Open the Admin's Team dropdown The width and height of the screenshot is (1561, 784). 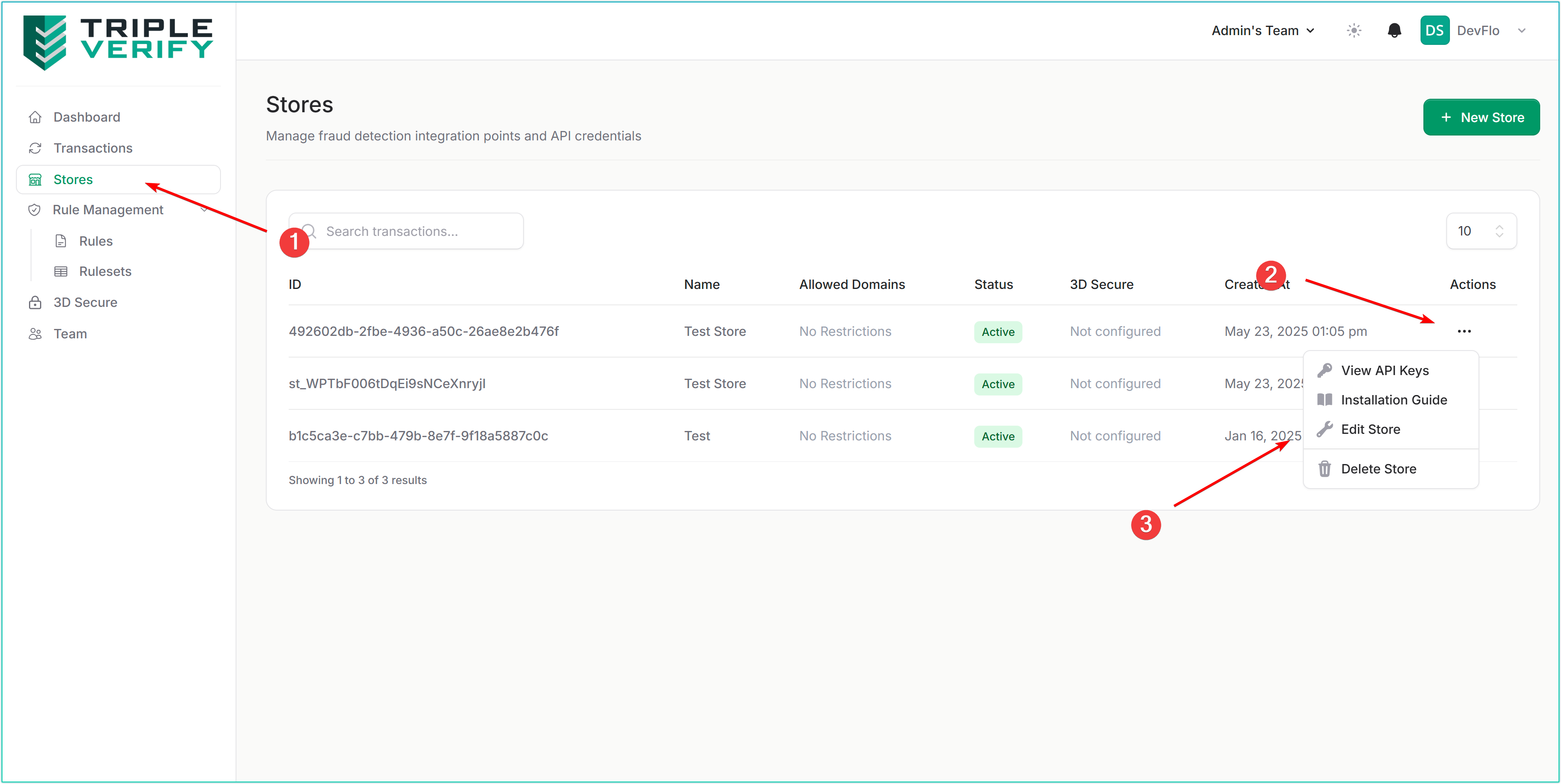(x=1263, y=31)
